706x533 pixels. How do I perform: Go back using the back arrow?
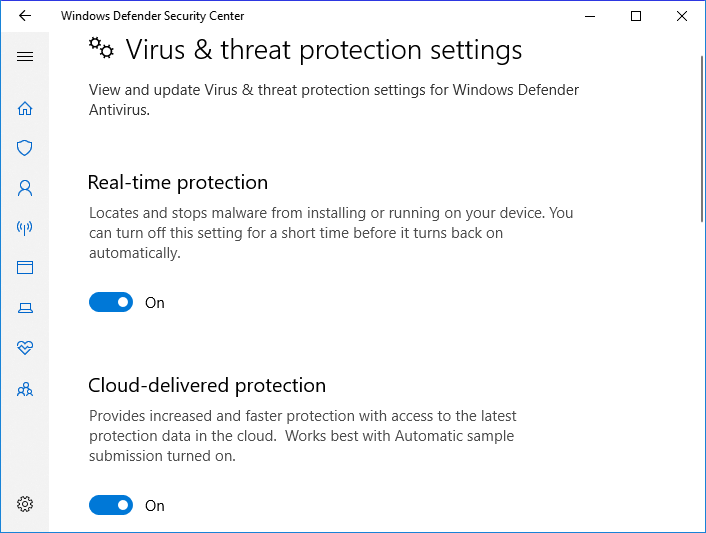click(x=25, y=16)
